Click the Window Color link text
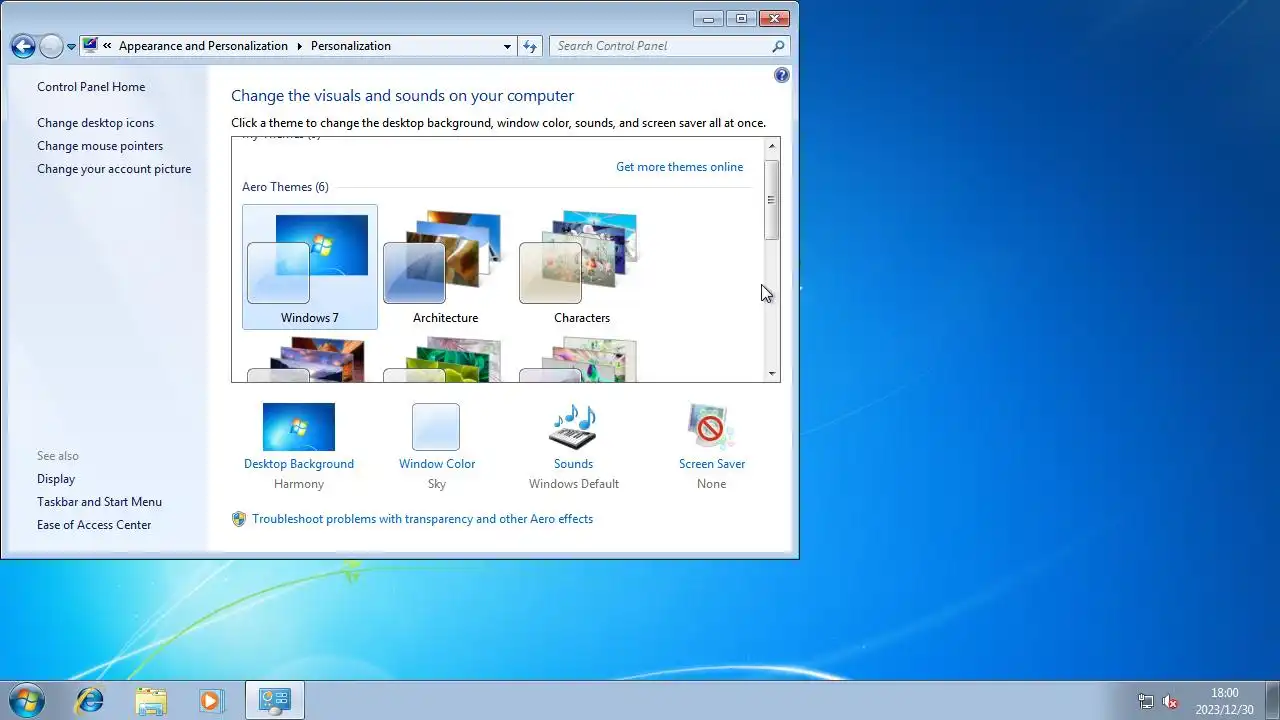Image resolution: width=1280 pixels, height=720 pixels. tap(437, 464)
